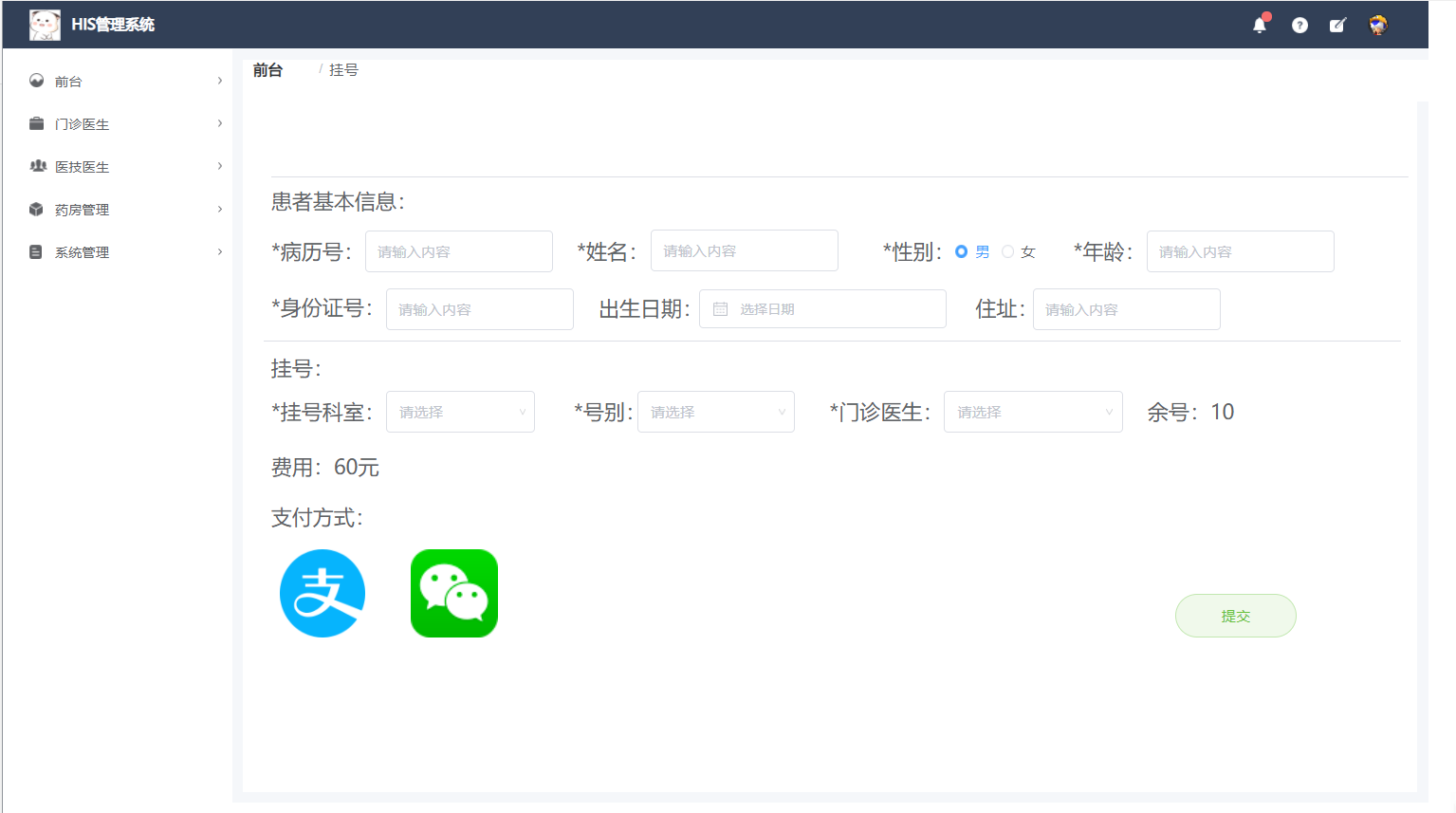Click the 支付方式 label

(x=318, y=518)
